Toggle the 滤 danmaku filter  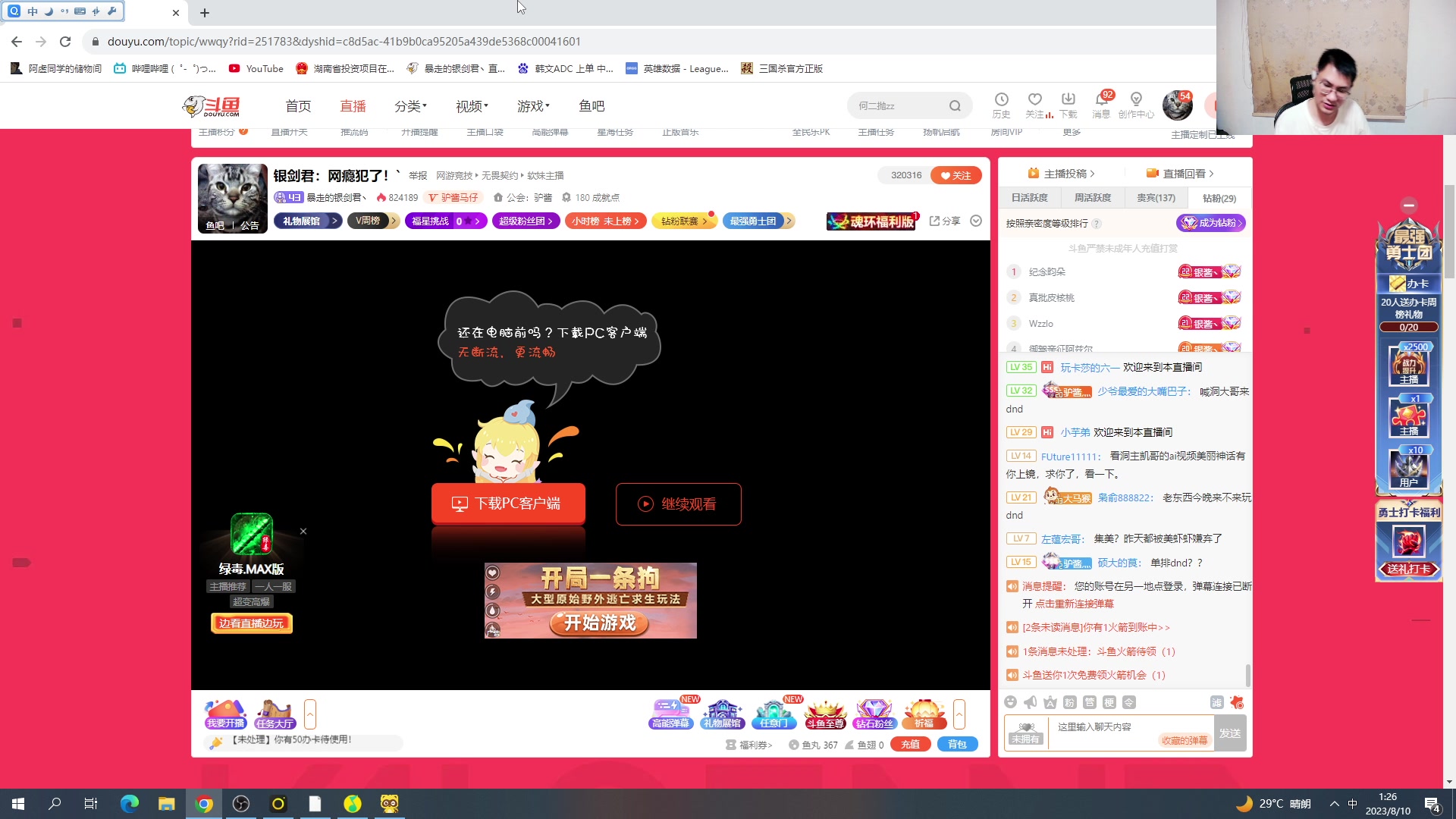pyautogui.click(x=1217, y=702)
